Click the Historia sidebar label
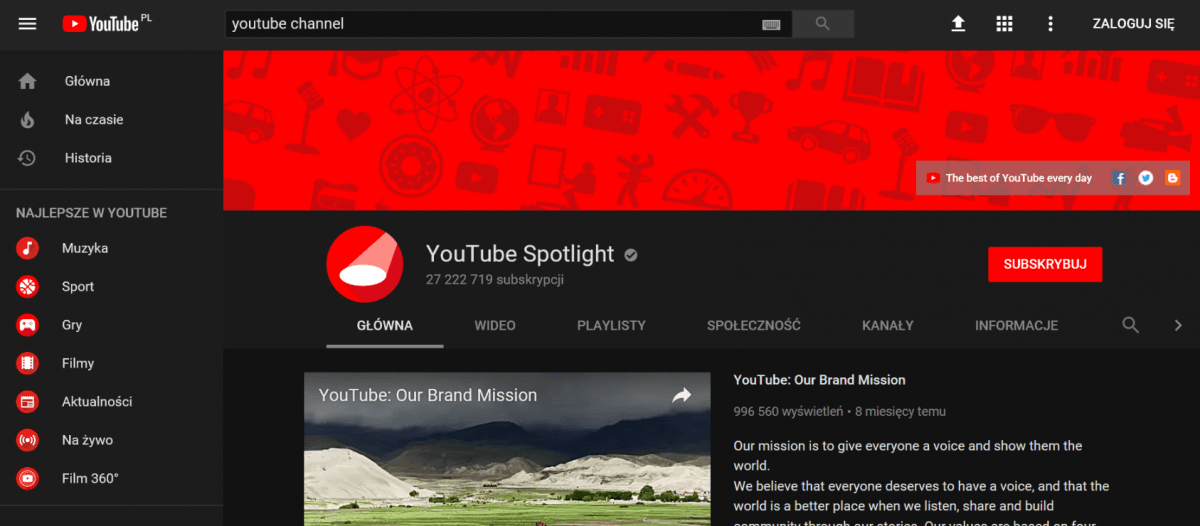 [88, 158]
